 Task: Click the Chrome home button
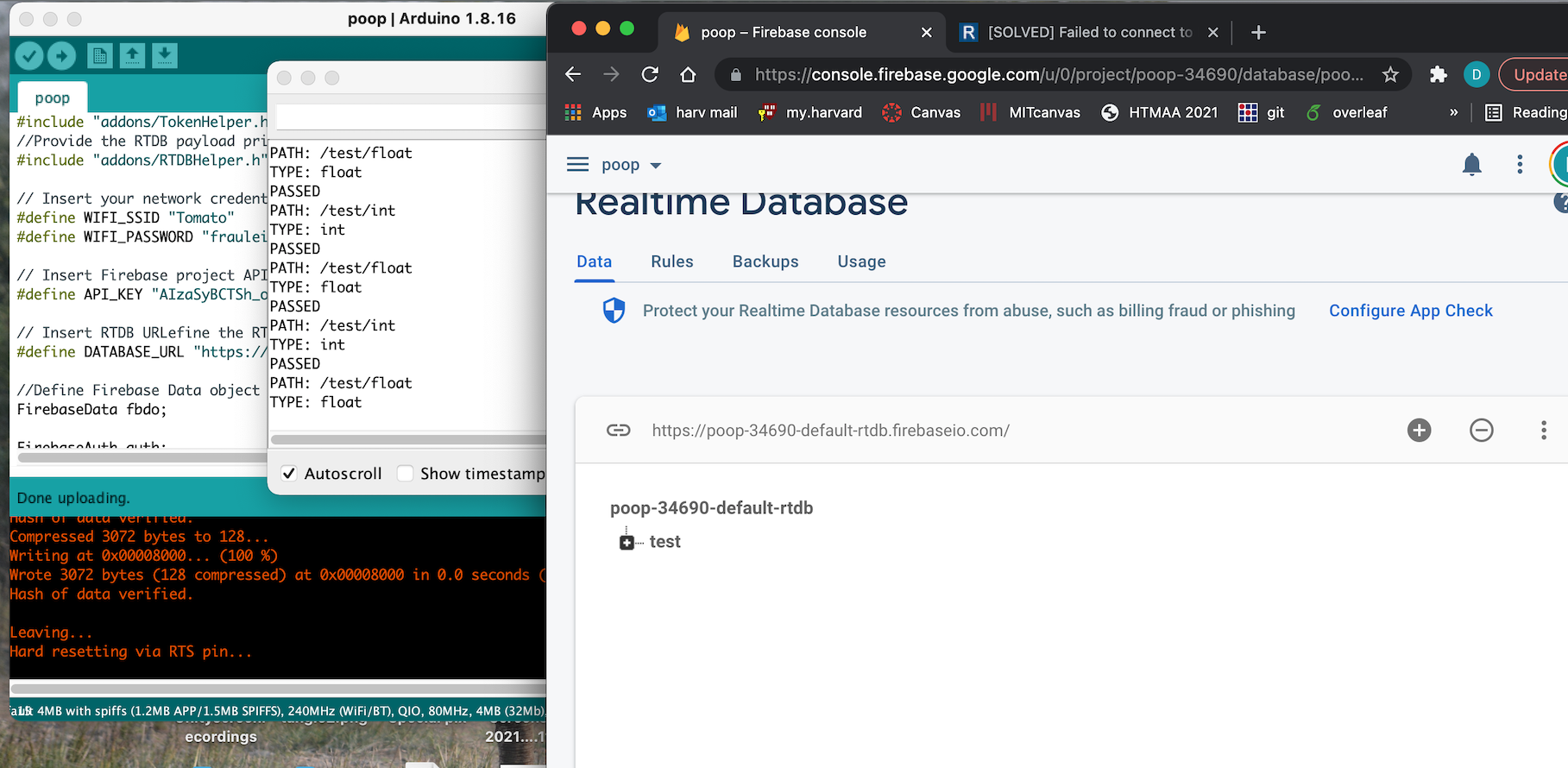[x=688, y=74]
